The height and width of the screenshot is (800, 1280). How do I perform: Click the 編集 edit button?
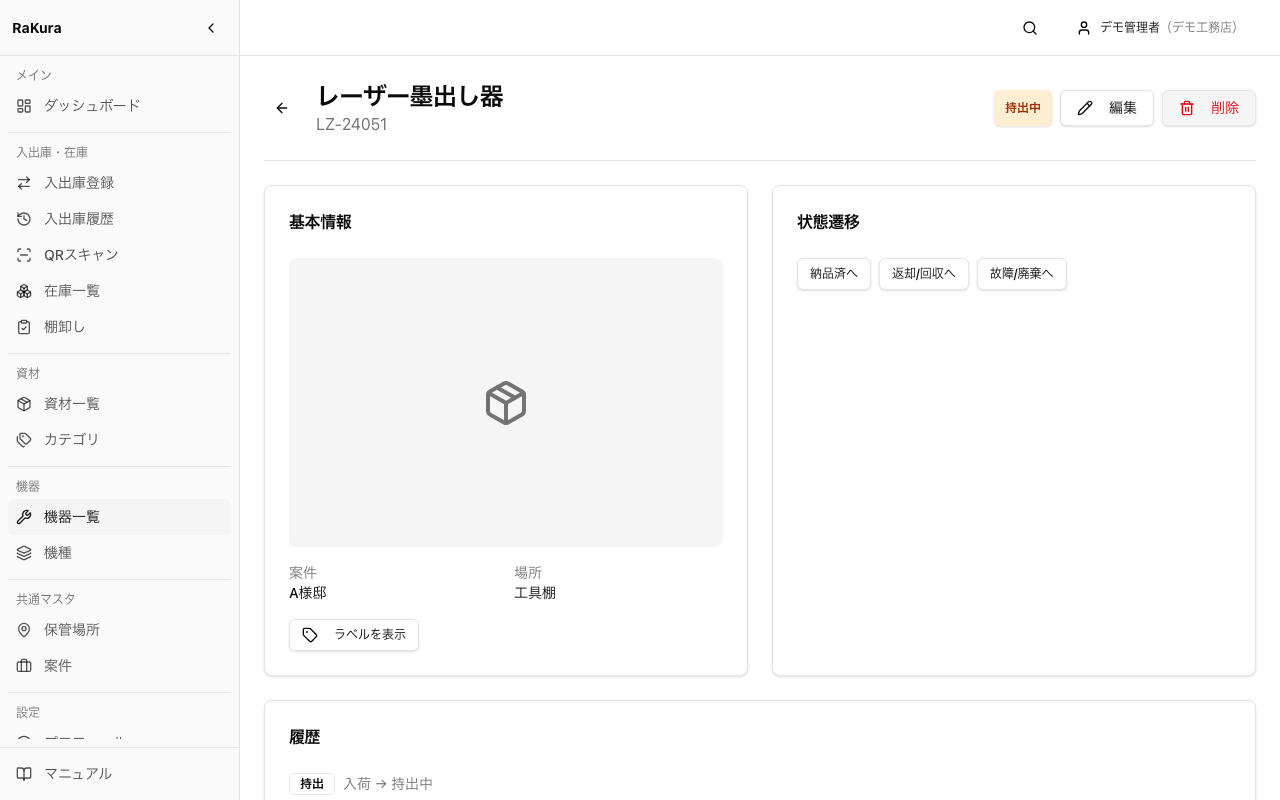(x=1107, y=108)
